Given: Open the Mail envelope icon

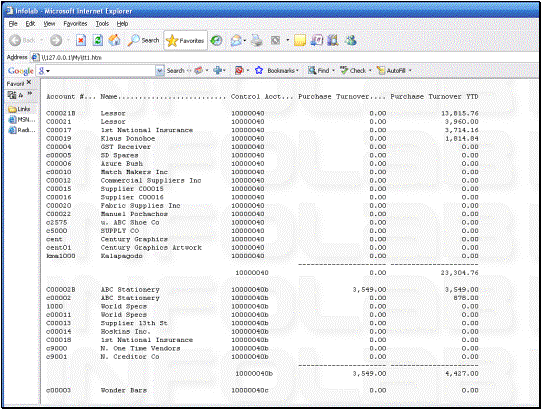Looking at the screenshot, I should tap(236, 41).
